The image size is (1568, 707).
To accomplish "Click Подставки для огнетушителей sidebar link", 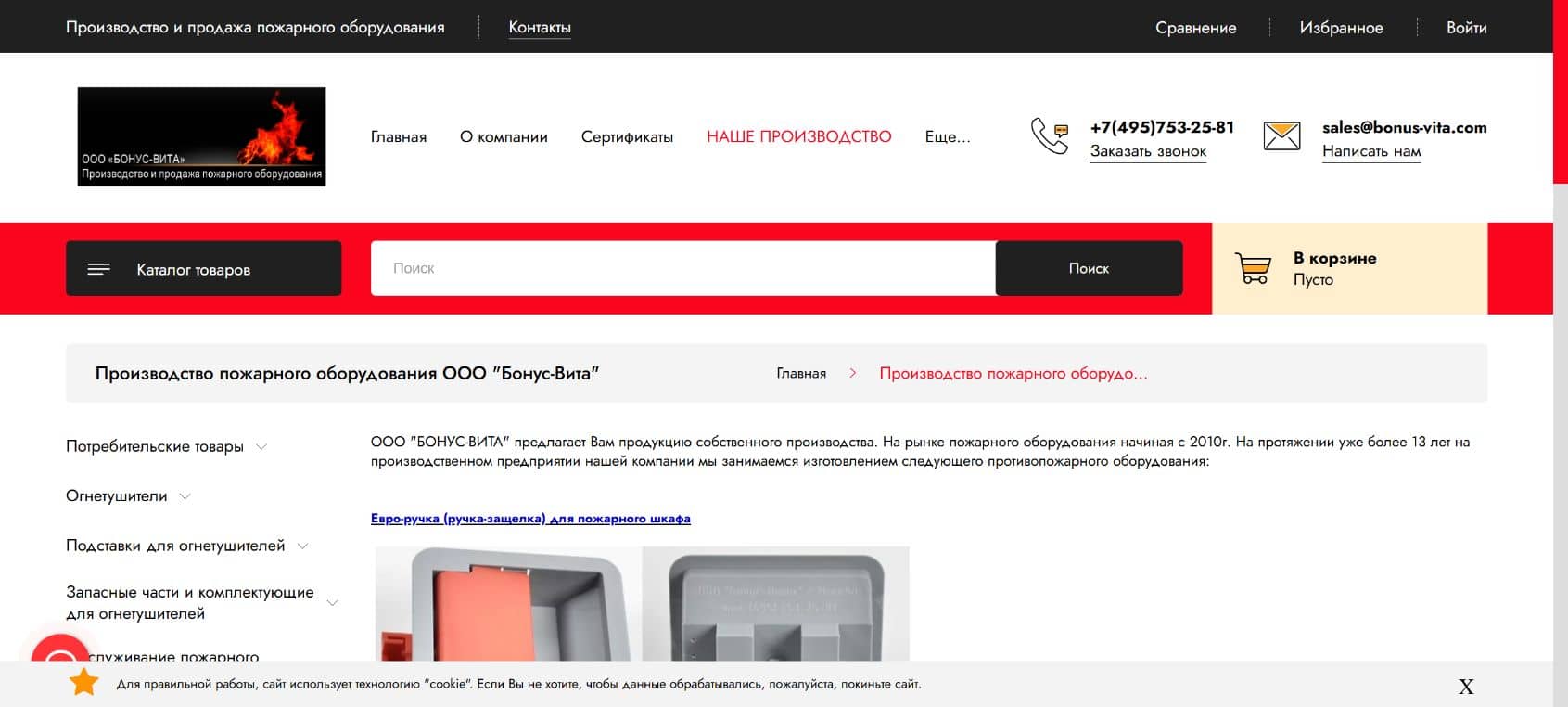I will click(x=175, y=546).
